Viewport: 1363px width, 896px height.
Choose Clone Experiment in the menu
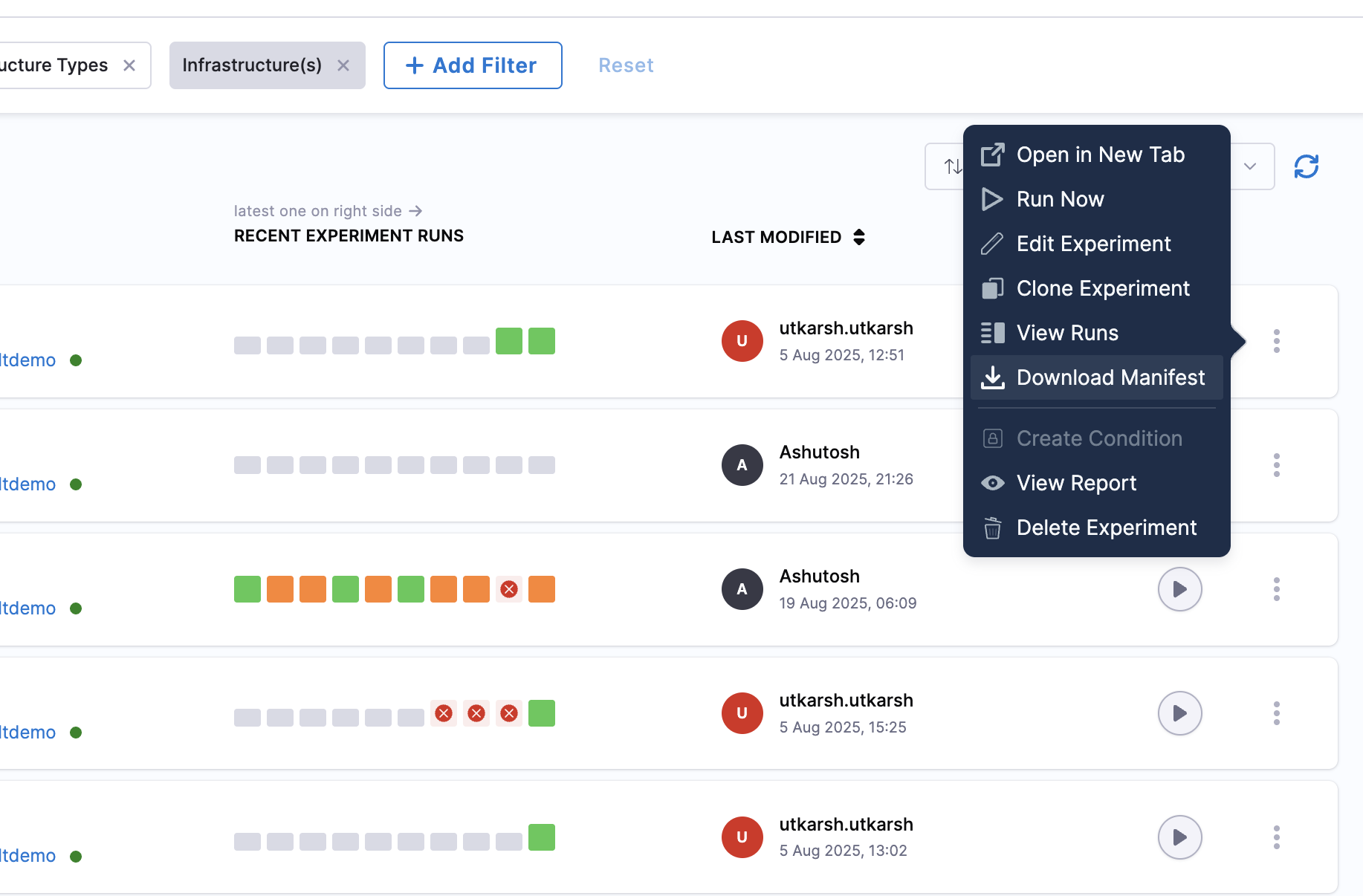(1102, 288)
